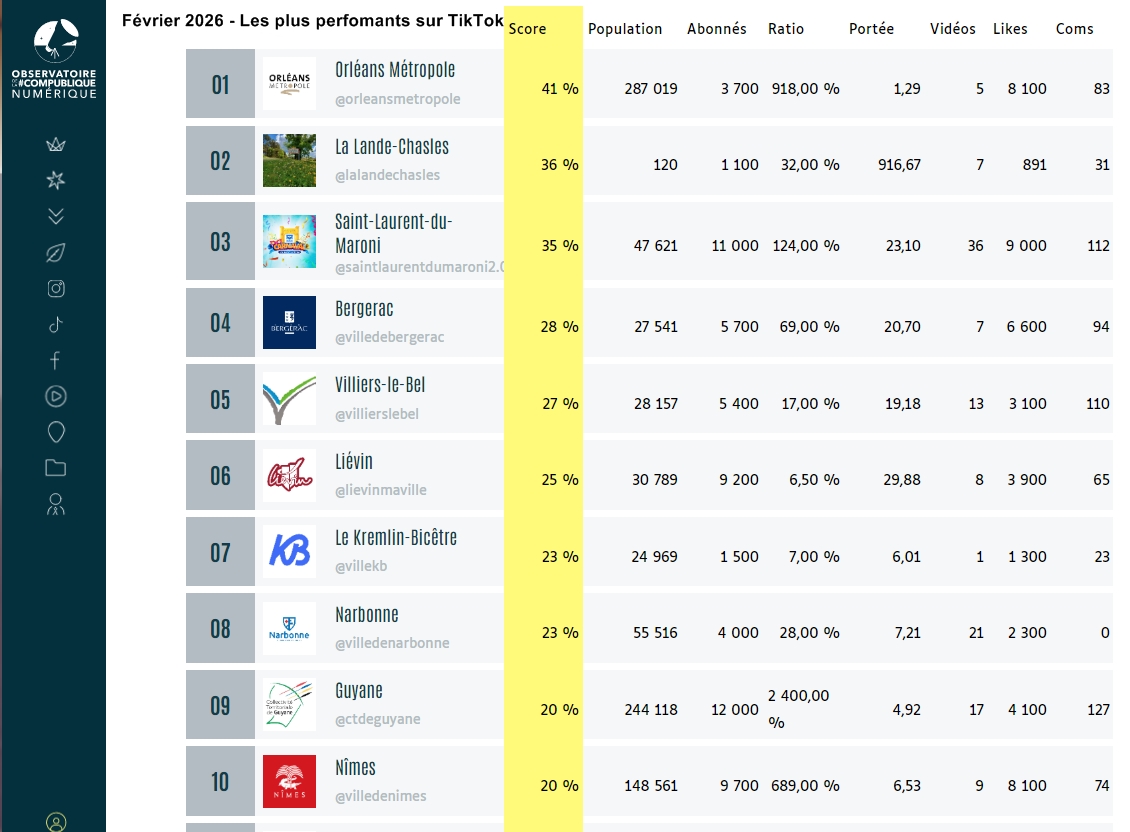This screenshot has height=832, width=1130.
Task: Open the Saint-Laurent-du-Maroni name link
Action: point(393,233)
